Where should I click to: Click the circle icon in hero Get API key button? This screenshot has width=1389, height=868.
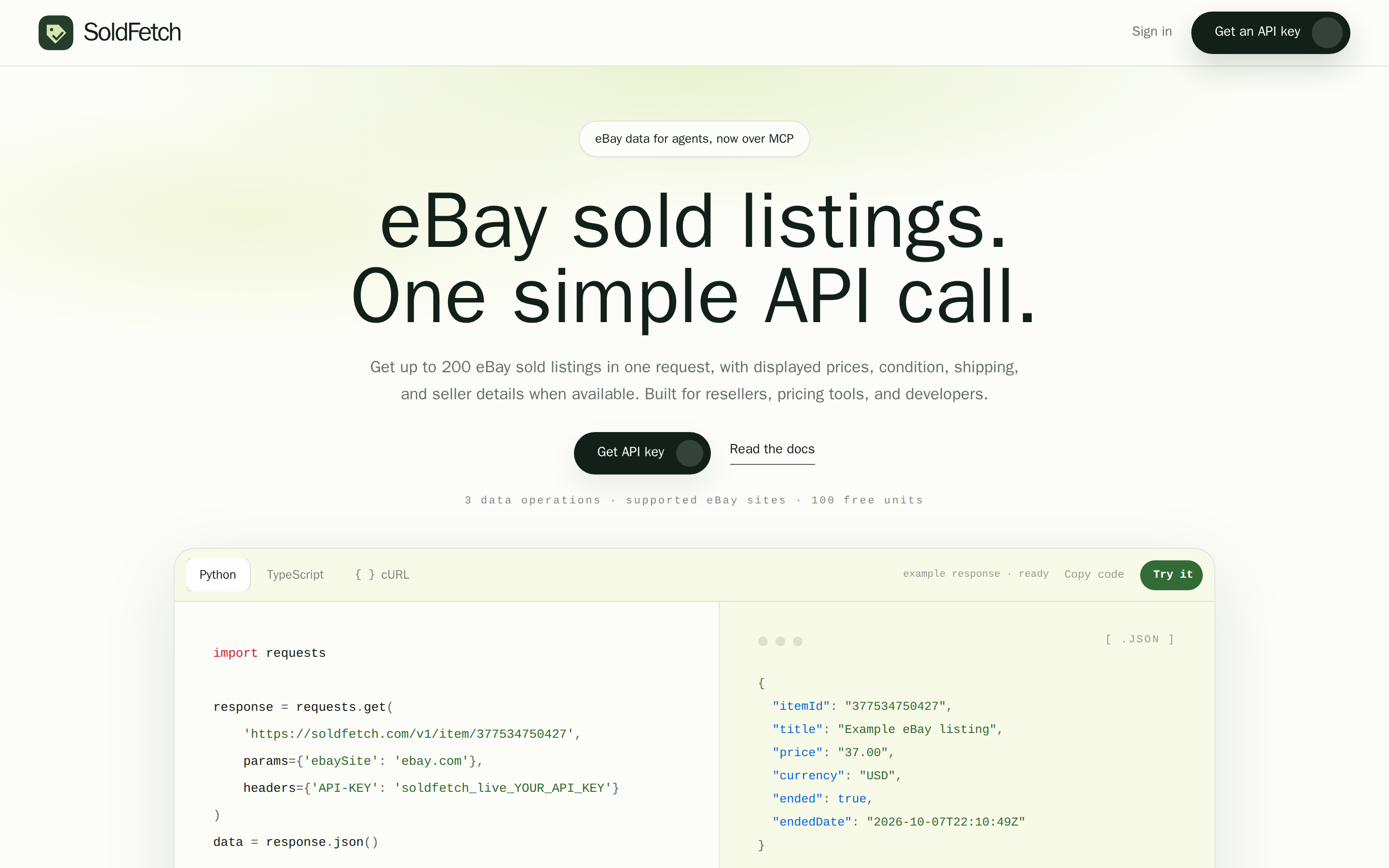(689, 453)
